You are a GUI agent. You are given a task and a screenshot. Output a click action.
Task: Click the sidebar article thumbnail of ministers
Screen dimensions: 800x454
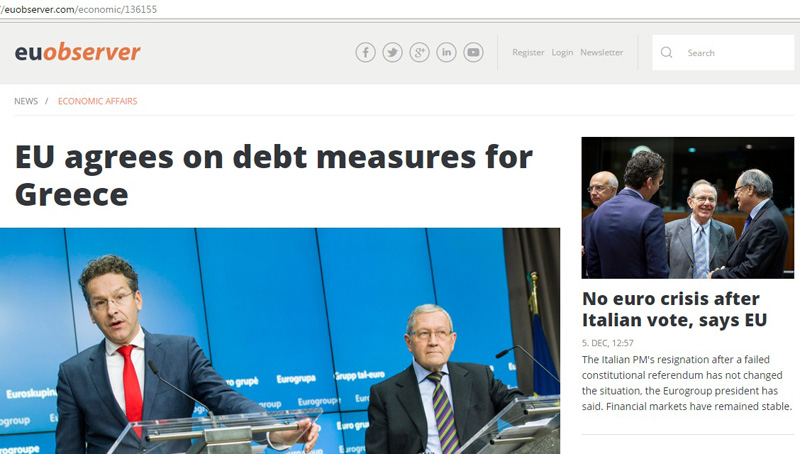click(688, 208)
